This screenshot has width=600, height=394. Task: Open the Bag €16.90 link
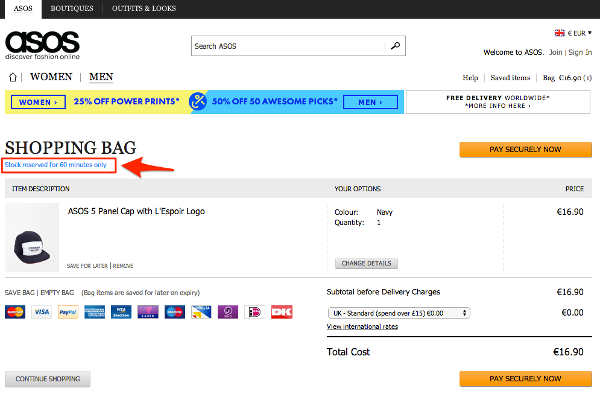567,78
